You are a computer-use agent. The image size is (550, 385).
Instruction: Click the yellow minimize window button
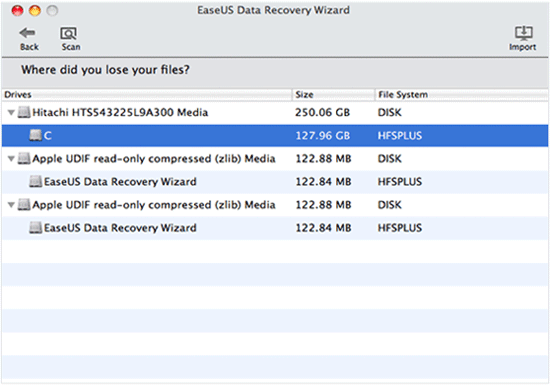(x=35, y=11)
